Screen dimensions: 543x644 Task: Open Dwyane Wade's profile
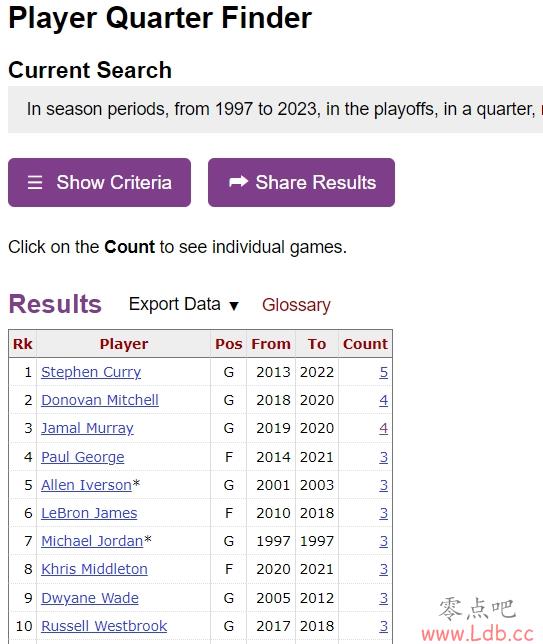90,598
